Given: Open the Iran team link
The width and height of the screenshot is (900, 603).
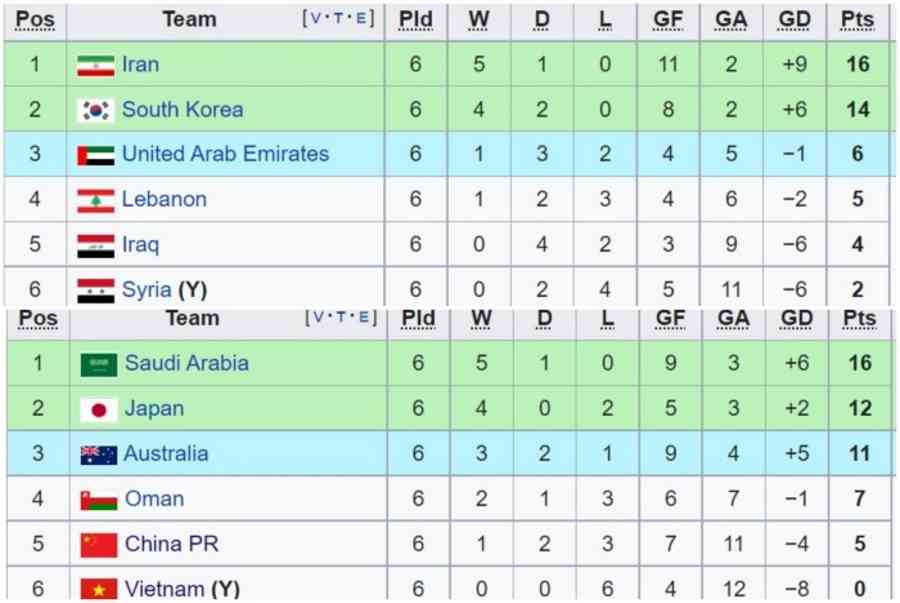Looking at the screenshot, I should [141, 64].
